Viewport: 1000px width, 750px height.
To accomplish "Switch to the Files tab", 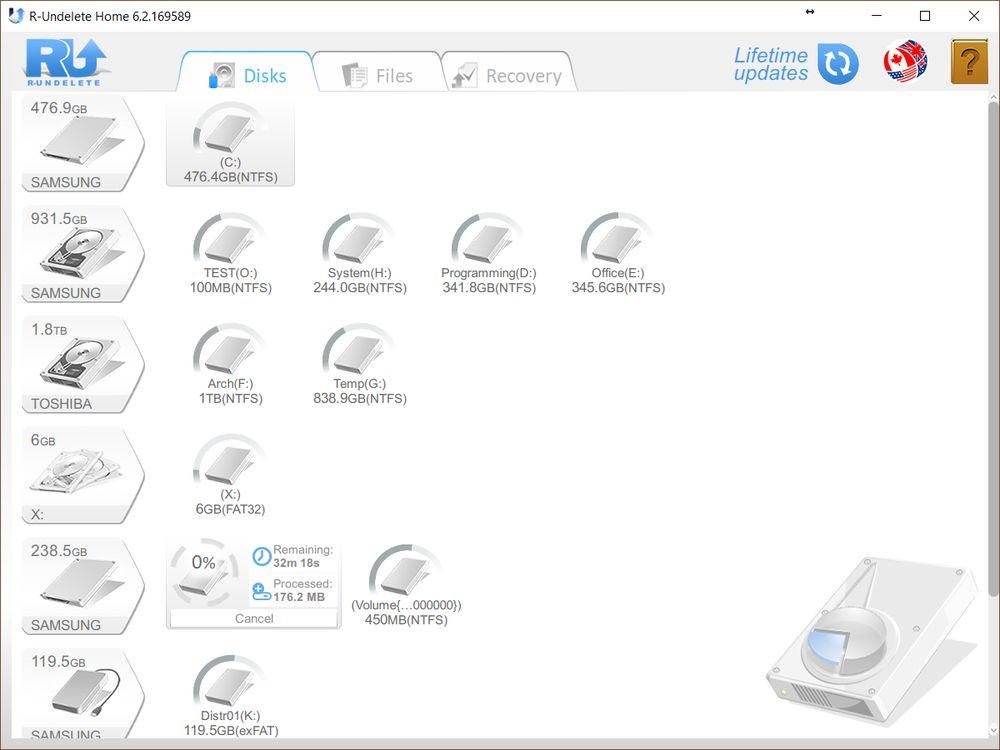I will coord(378,75).
